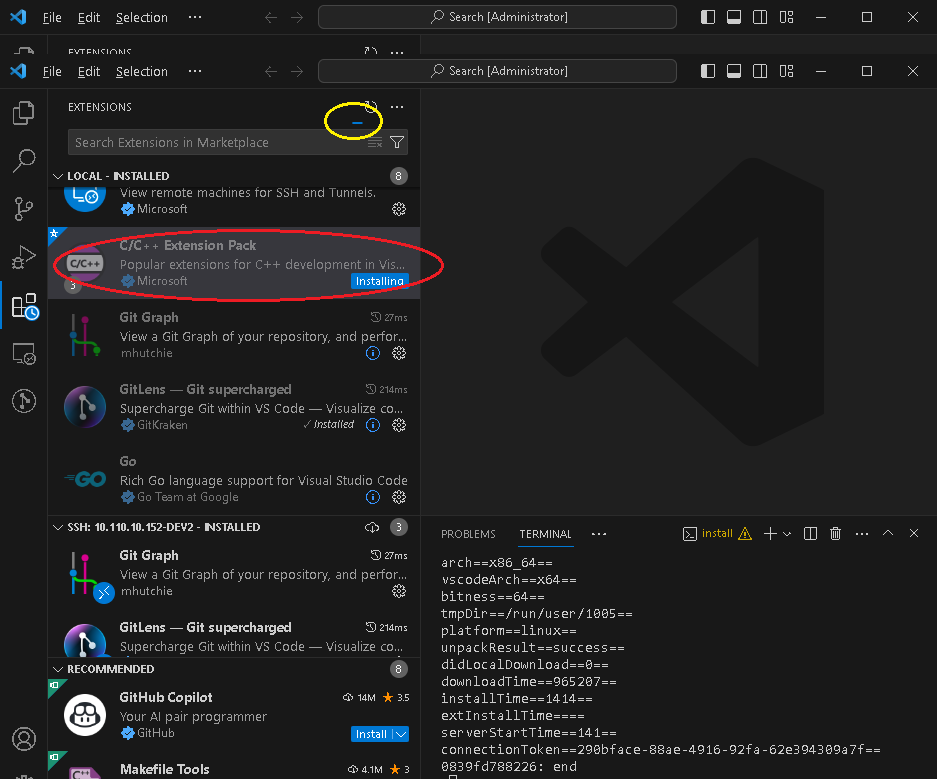Open the Accounts icon in activity bar

pos(23,739)
